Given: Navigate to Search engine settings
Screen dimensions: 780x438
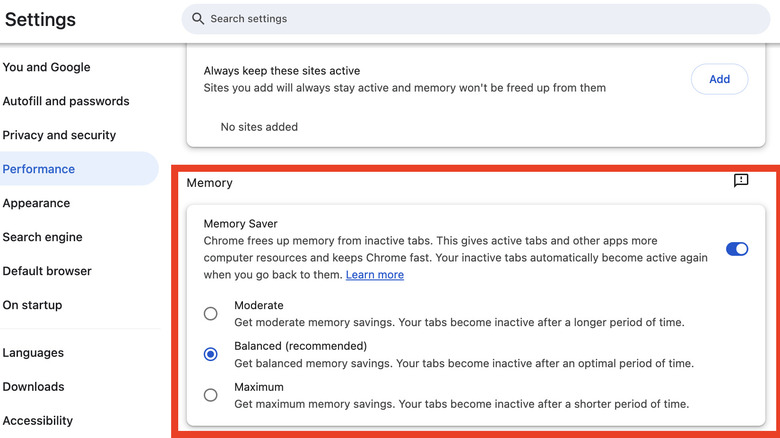Looking at the screenshot, I should [x=42, y=237].
